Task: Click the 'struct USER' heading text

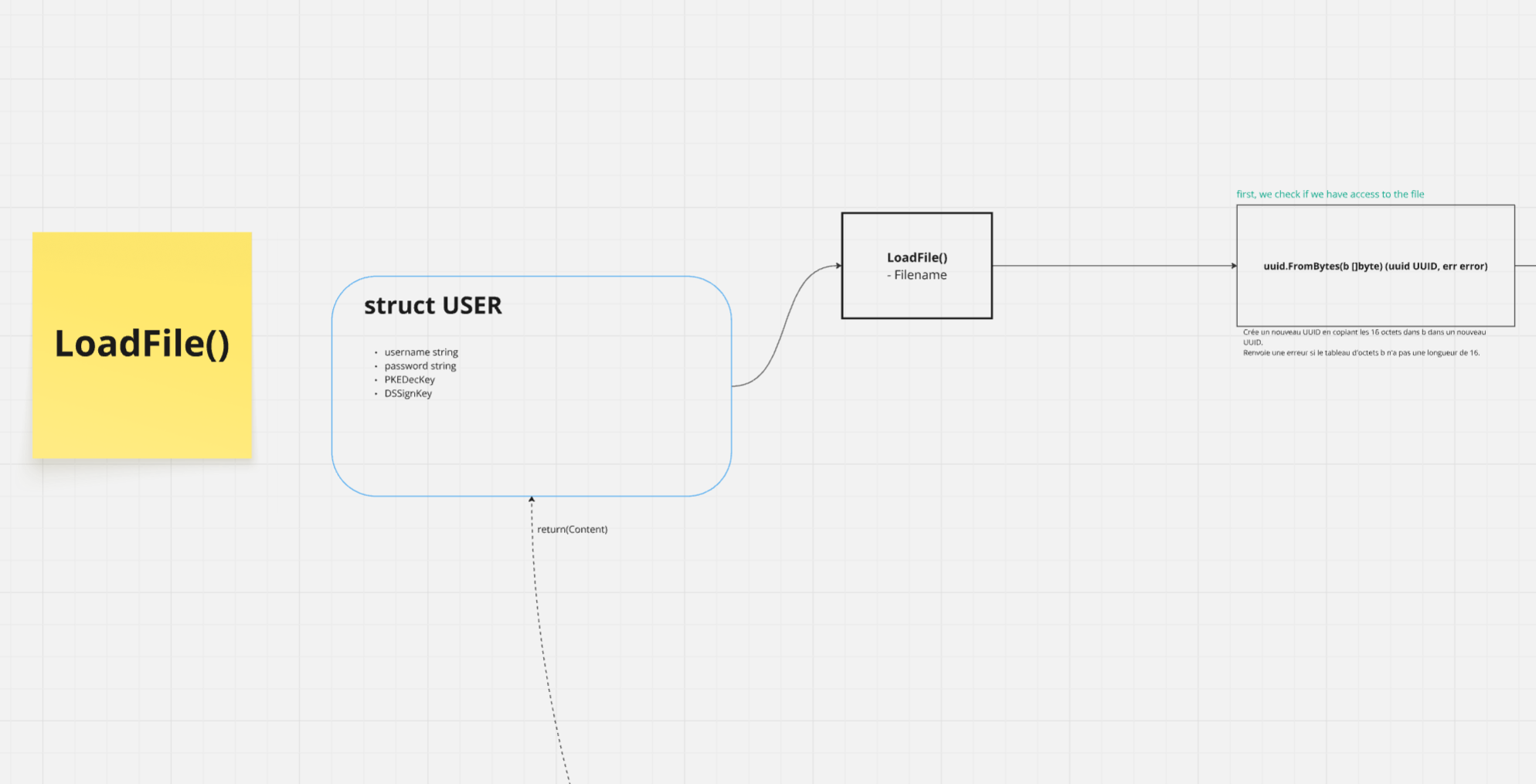Action: 433,305
